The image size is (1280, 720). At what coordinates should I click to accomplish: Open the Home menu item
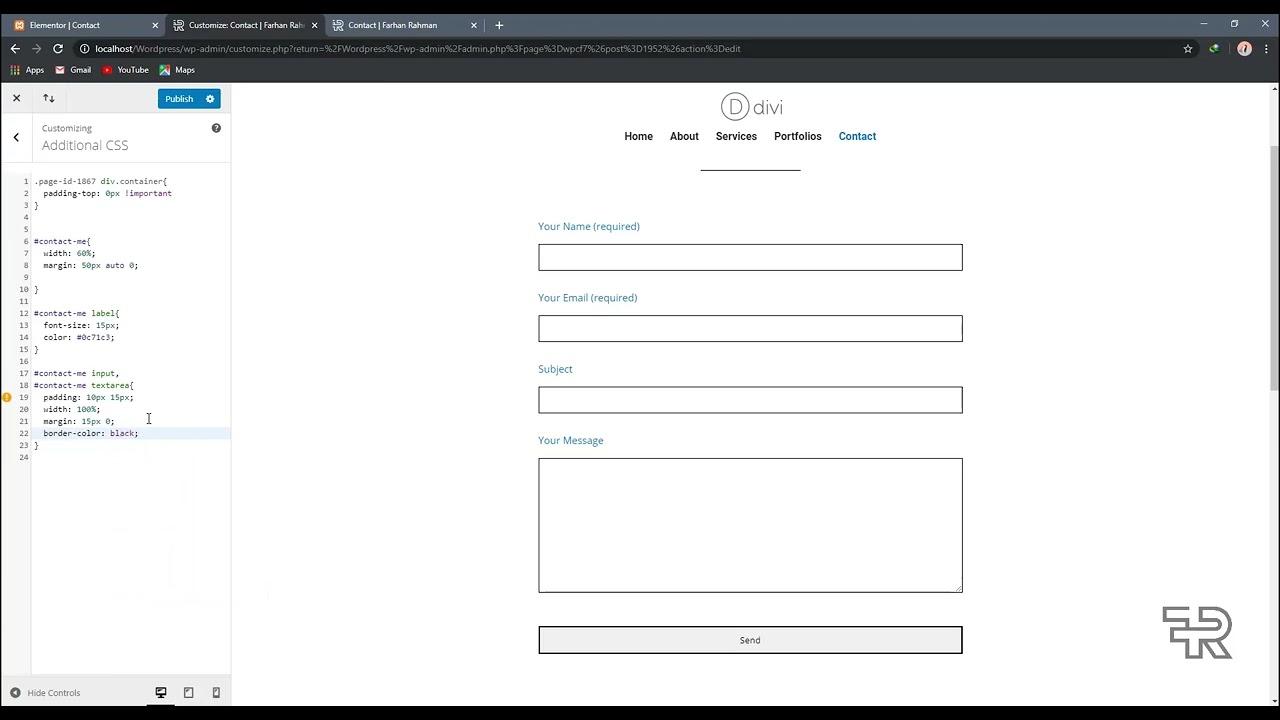(638, 136)
